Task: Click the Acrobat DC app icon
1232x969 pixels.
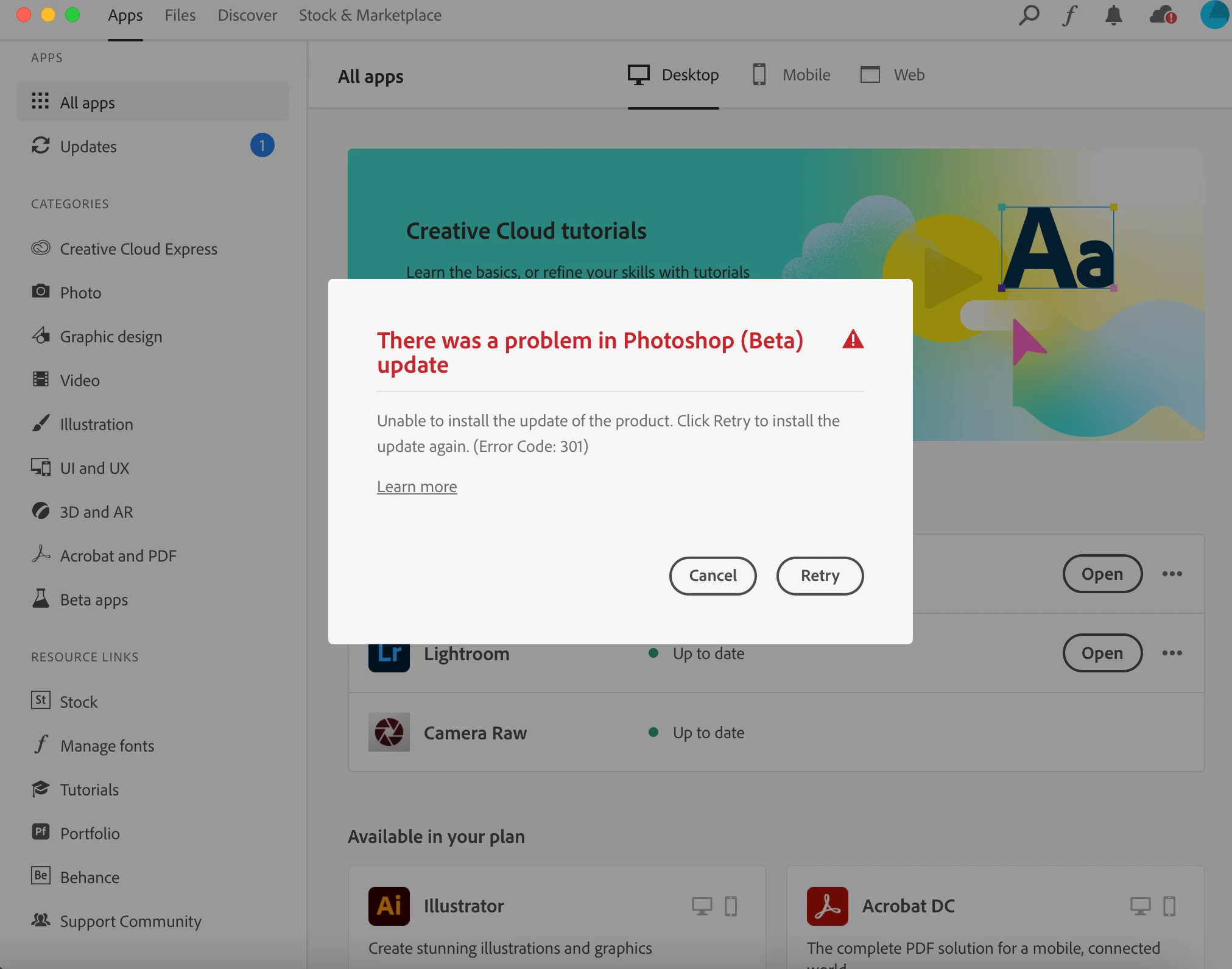Action: pos(827,906)
